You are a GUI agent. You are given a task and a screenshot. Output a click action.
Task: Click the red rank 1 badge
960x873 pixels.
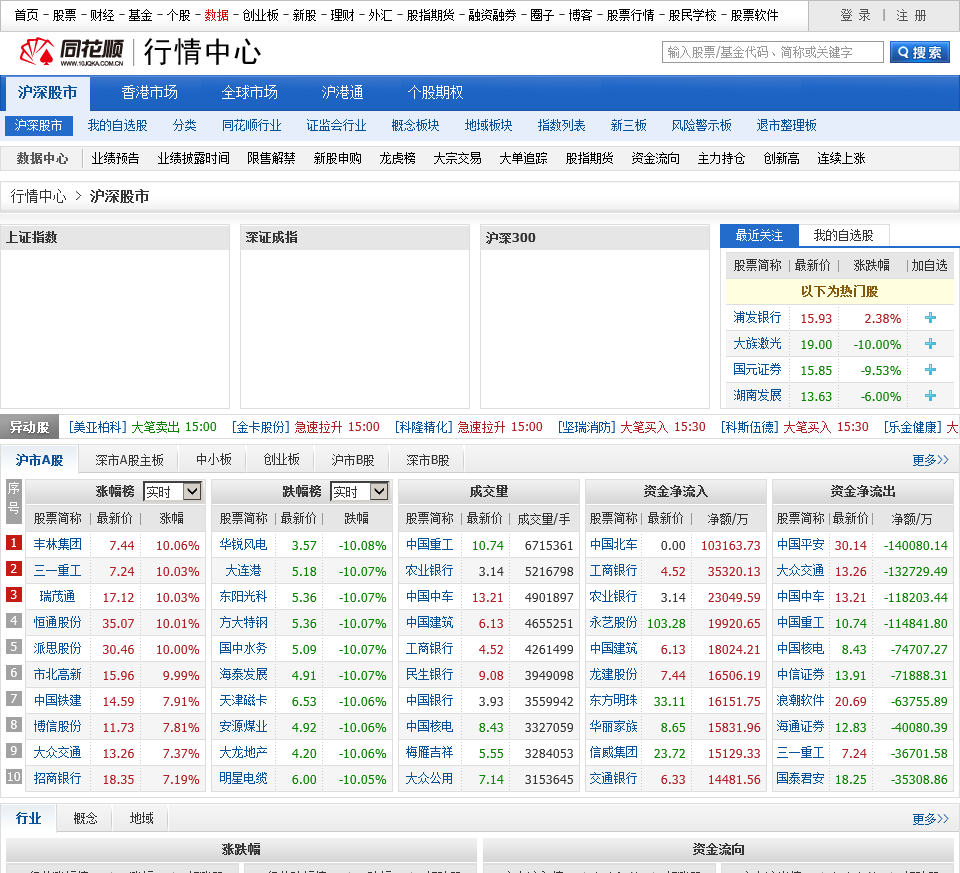click(14, 543)
